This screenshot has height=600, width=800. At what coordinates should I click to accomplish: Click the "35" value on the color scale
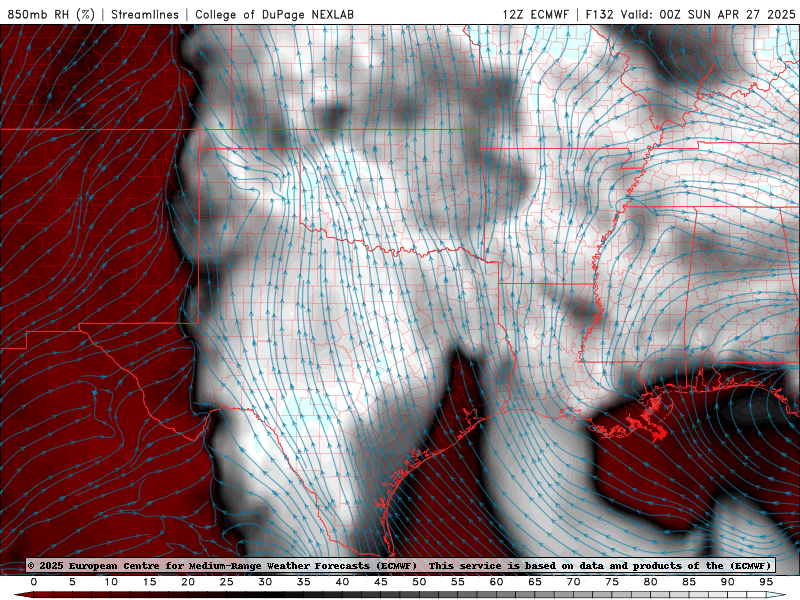pos(304,582)
